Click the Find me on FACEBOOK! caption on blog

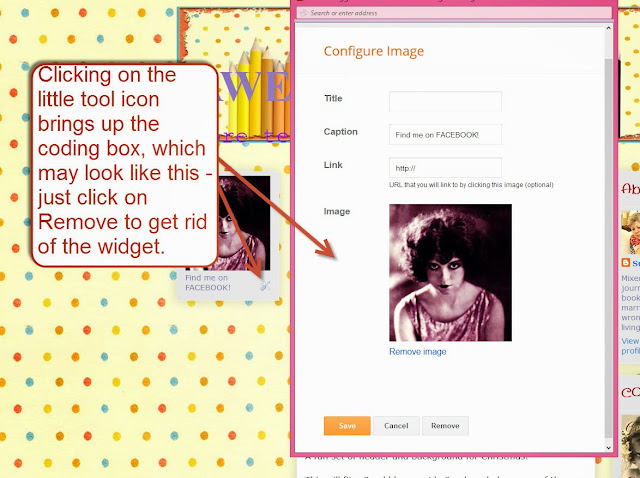coord(208,282)
